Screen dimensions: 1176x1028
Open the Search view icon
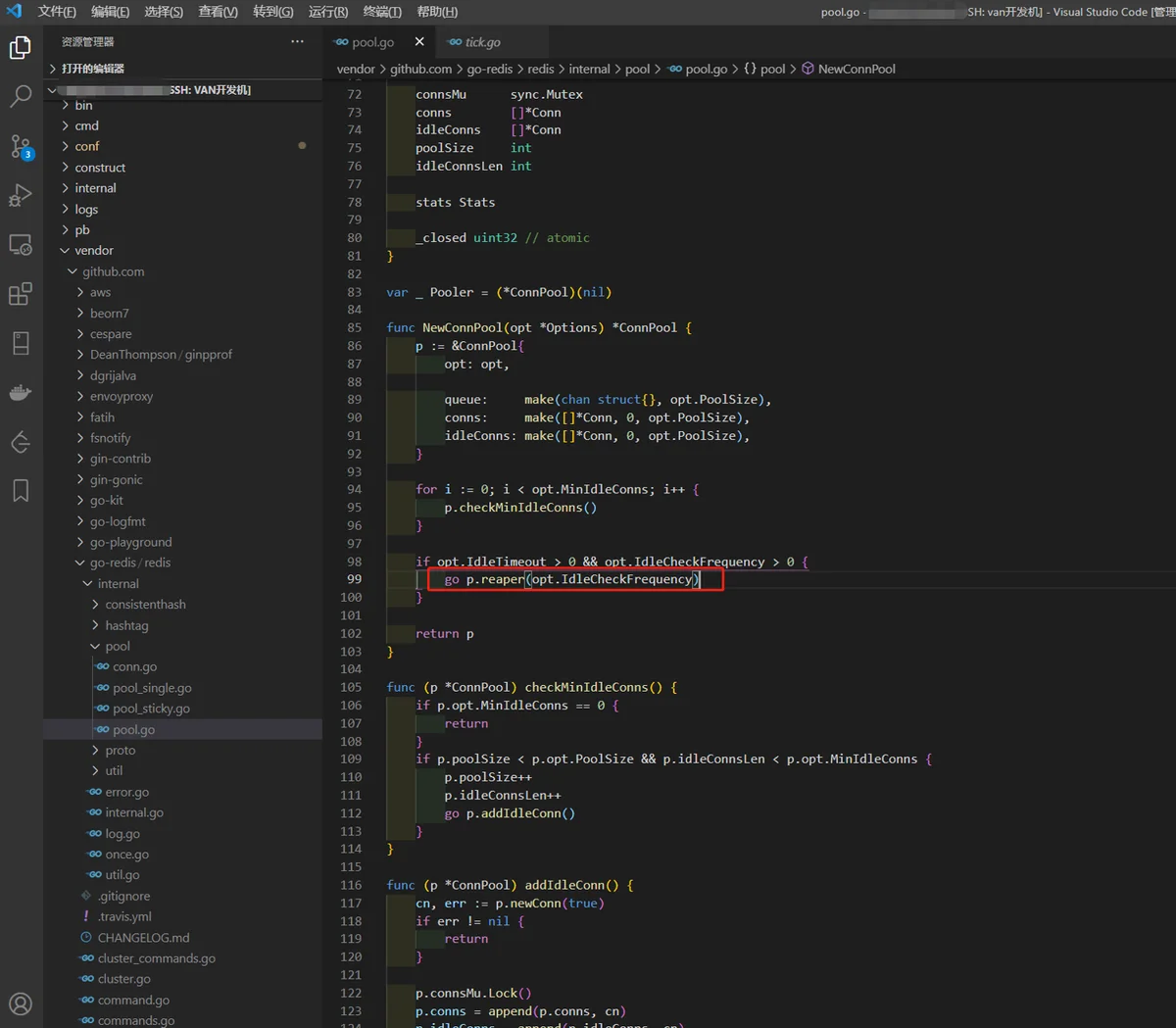21,96
